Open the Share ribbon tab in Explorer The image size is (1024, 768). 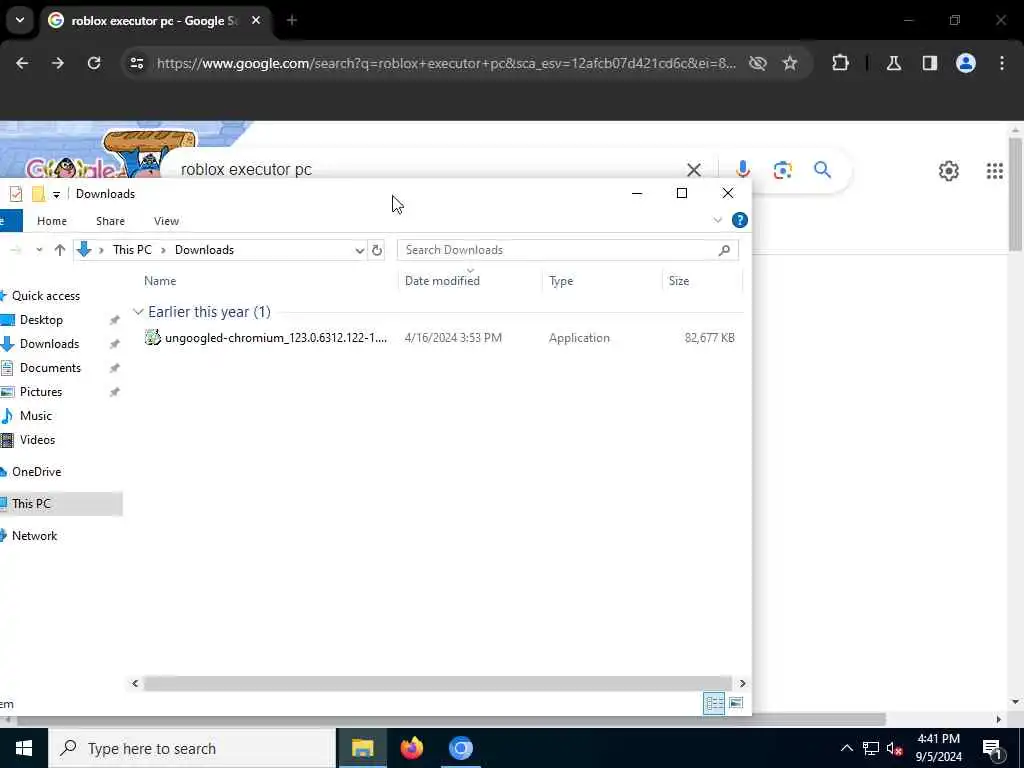click(110, 221)
